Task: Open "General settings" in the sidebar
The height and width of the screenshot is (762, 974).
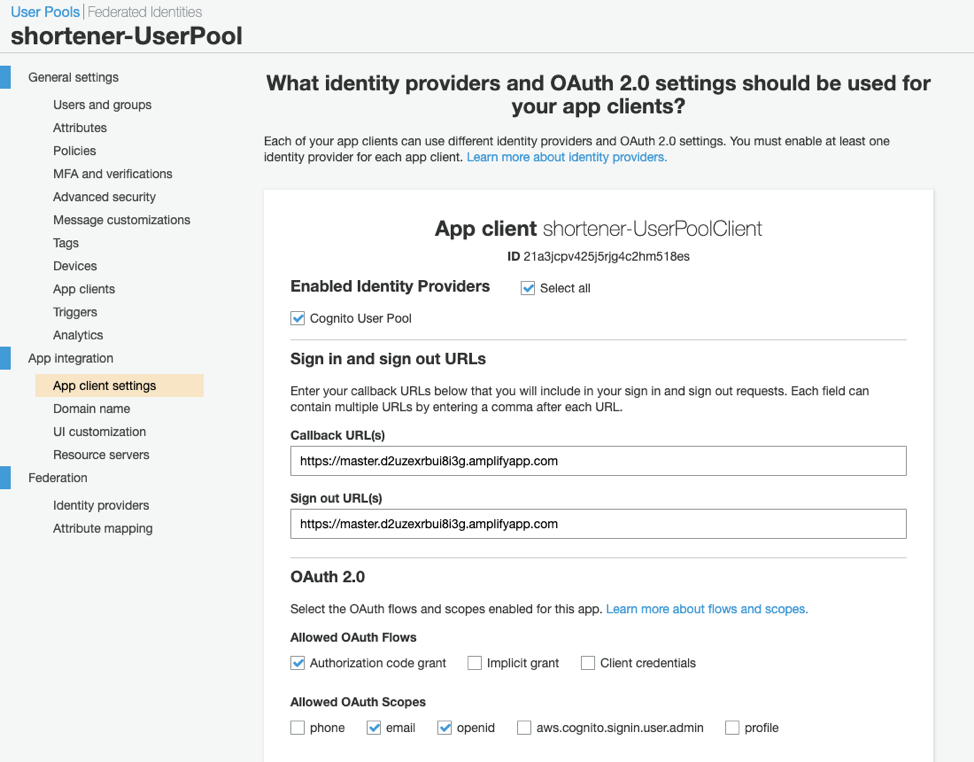Action: (73, 77)
